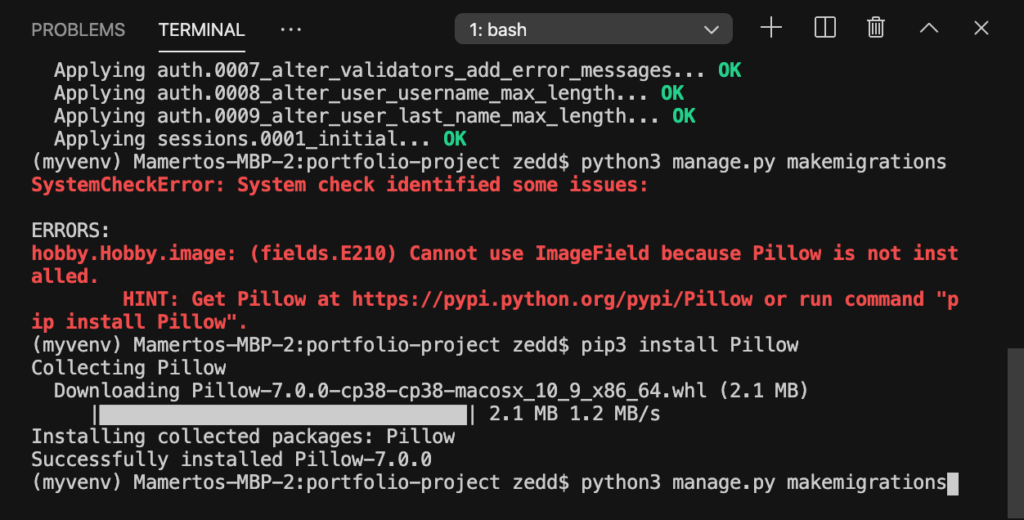Viewport: 1024px width, 520px height.
Task: Close the terminal panel
Action: click(x=981, y=28)
